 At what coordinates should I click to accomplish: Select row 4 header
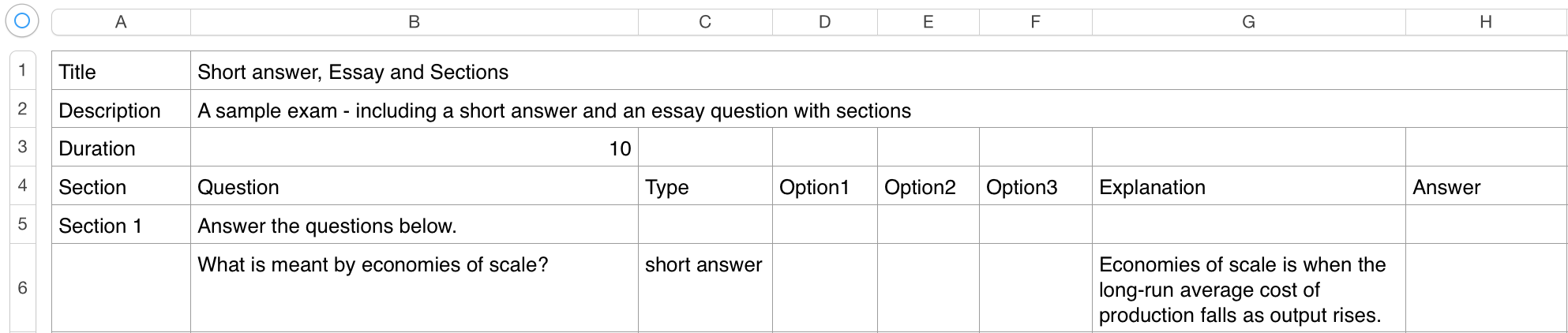22,185
